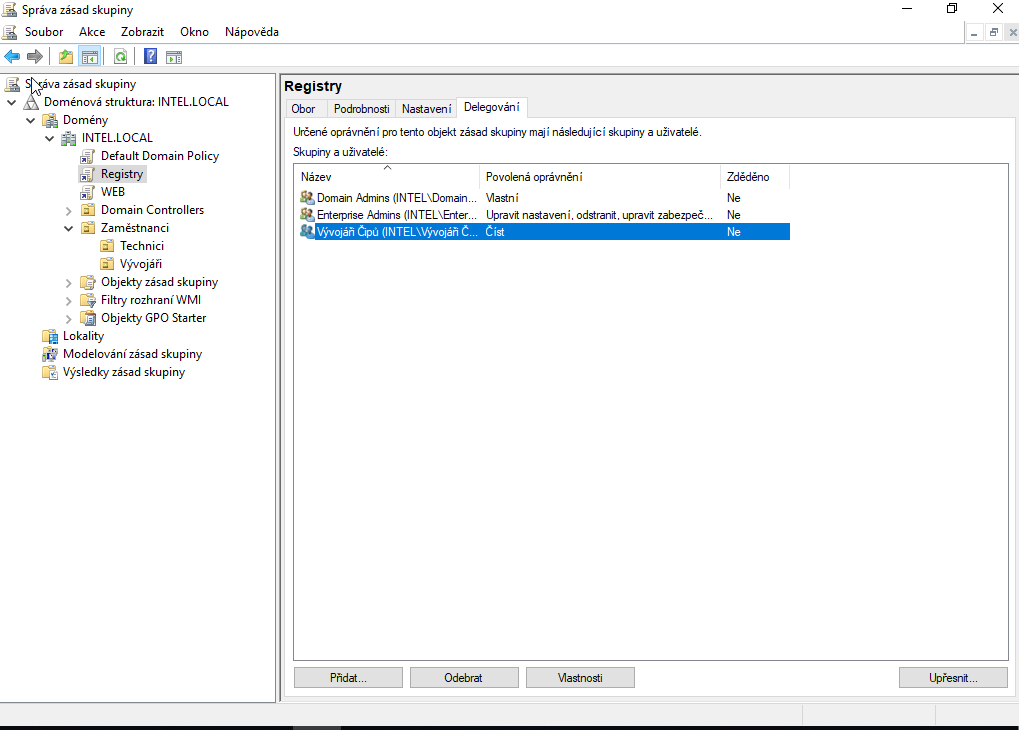Click the Upravit nastavení, odstranit permission cell
Image resolution: width=1019 pixels, height=730 pixels.
click(x=599, y=215)
